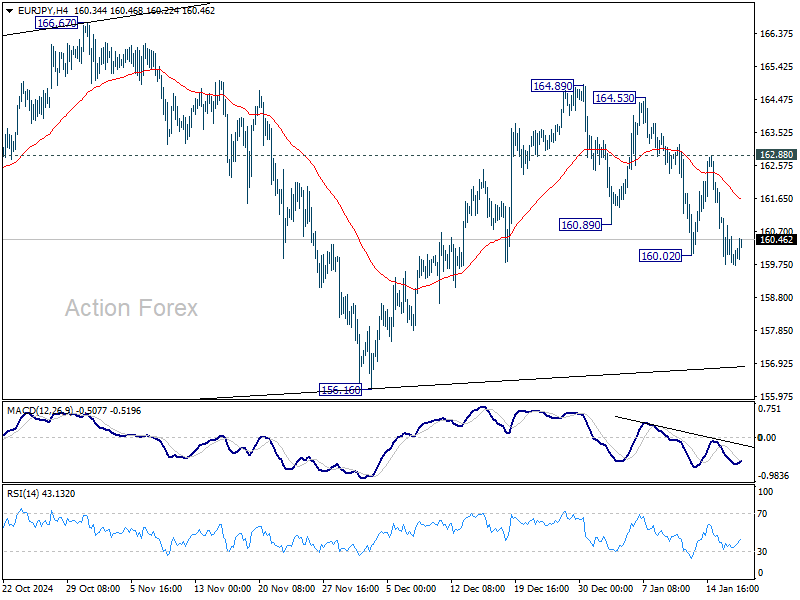The image size is (800, 600).
Task: Select the 160.020 price label
Action: coord(661,256)
